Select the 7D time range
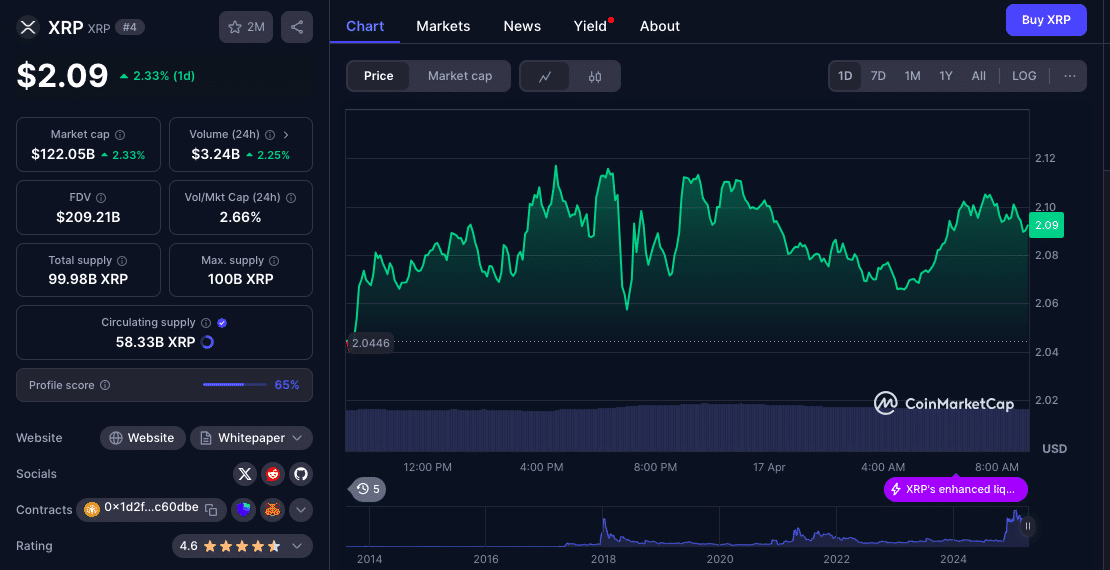The width and height of the screenshot is (1110, 570). pyautogui.click(x=878, y=76)
